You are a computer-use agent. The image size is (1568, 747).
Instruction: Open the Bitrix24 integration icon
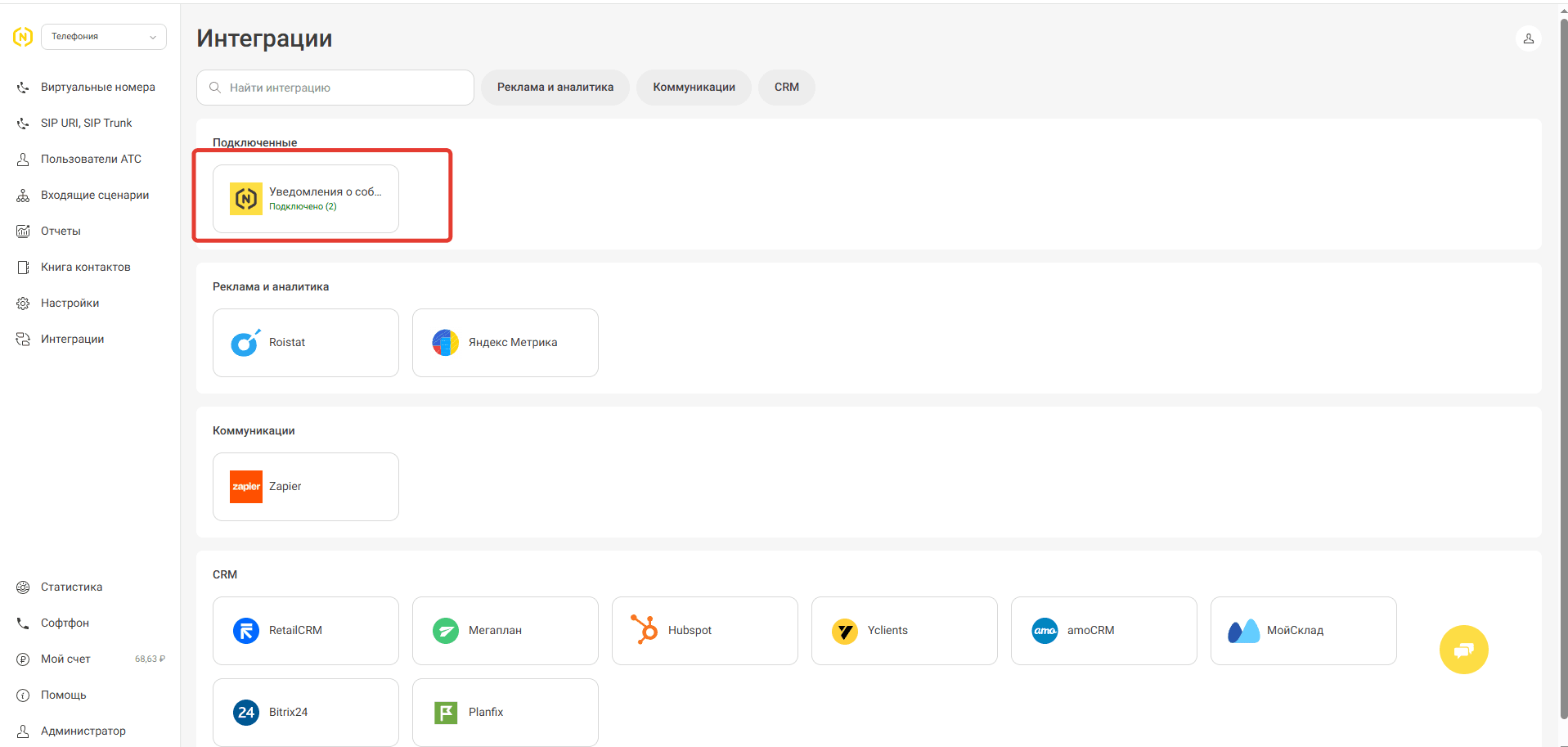pyautogui.click(x=245, y=713)
